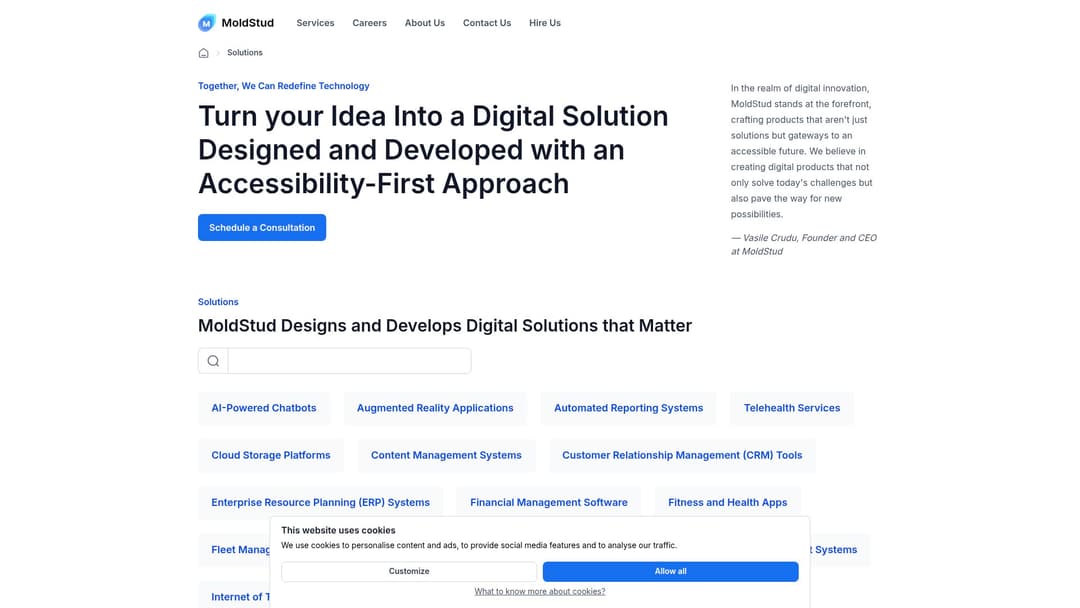Select Telehealth Services
This screenshot has height=608, width=1080.
tap(792, 408)
